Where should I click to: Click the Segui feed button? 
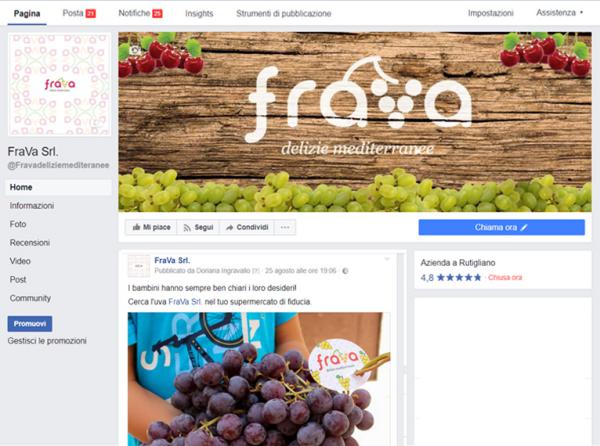click(198, 227)
